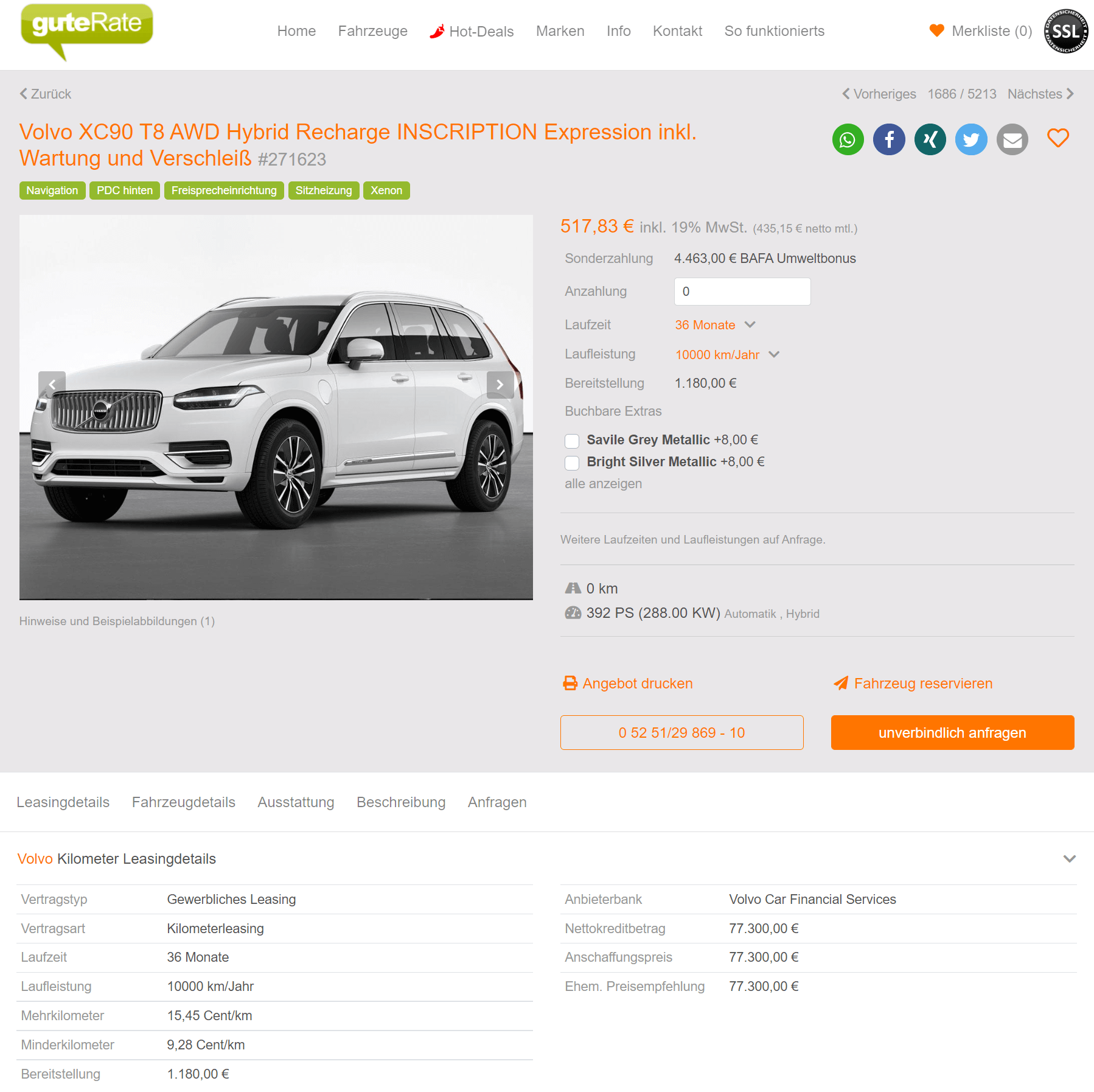Viewport: 1094px width, 1092px height.
Task: Show next car photo with right arrow
Action: pos(500,385)
